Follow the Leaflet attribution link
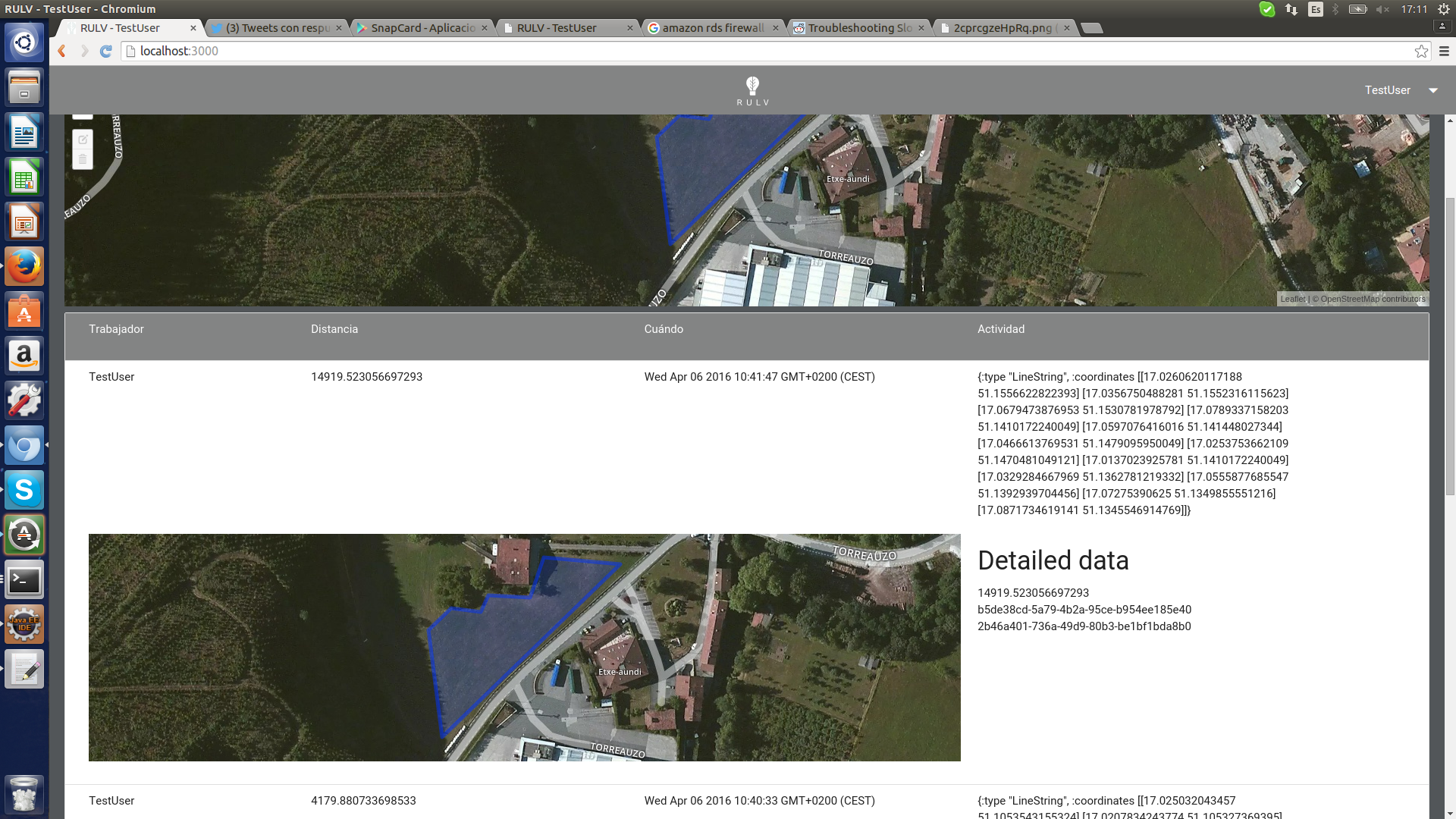The width and height of the screenshot is (1456, 819). click(x=1292, y=299)
